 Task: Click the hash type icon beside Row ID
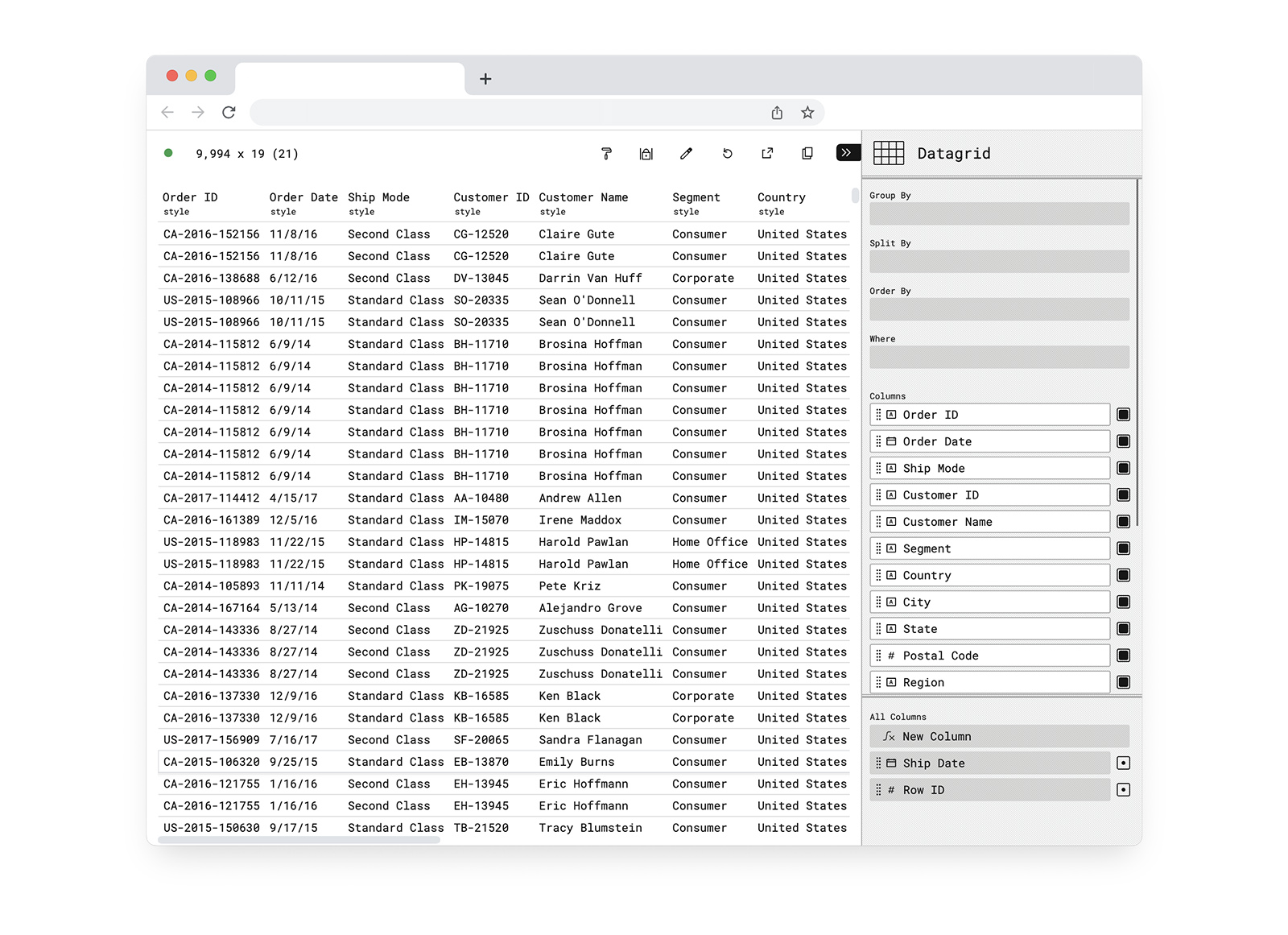click(x=891, y=790)
